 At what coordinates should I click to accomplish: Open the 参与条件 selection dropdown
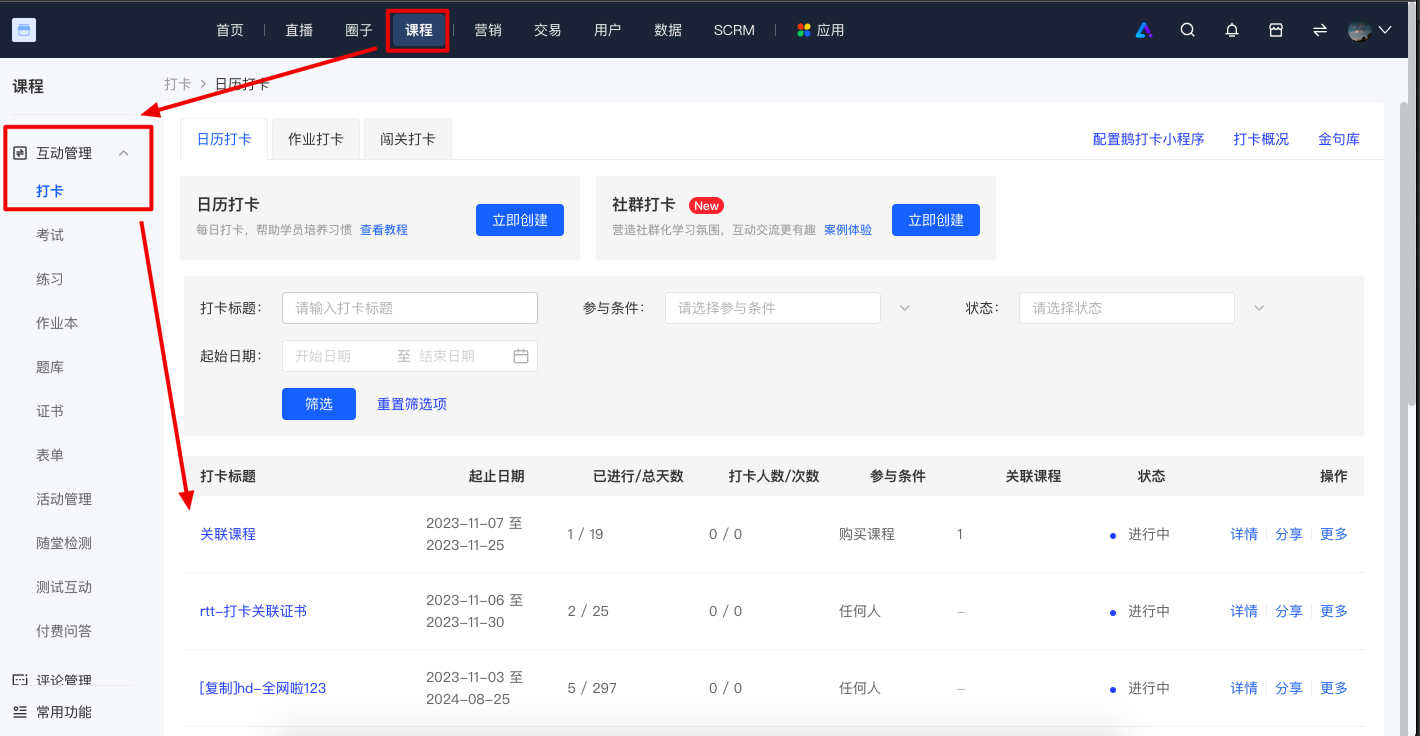click(773, 308)
